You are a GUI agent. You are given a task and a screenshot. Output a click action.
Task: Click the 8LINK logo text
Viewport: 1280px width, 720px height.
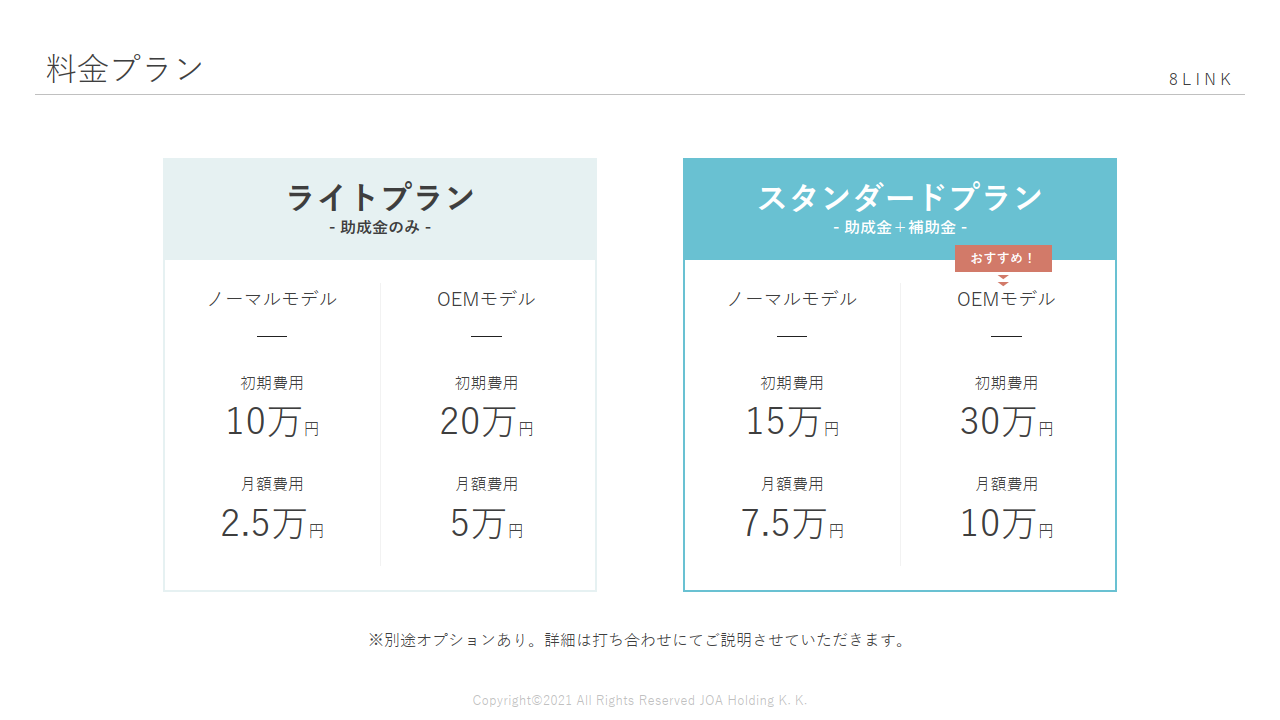[1201, 79]
